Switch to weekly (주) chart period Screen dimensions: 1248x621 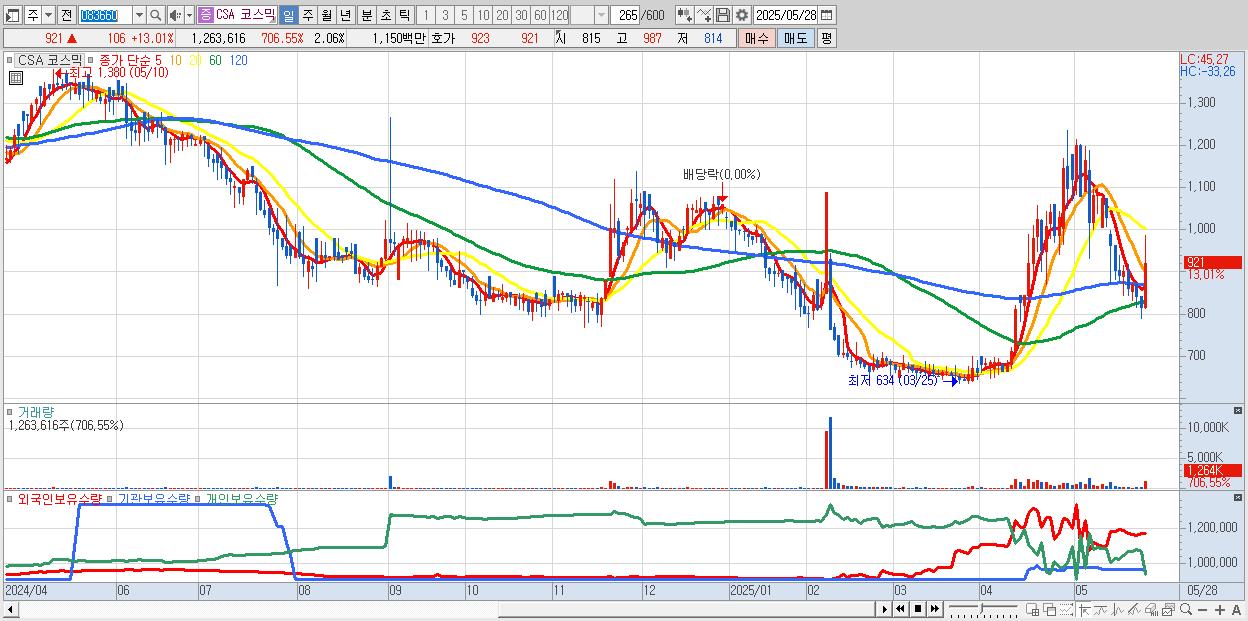coord(307,15)
